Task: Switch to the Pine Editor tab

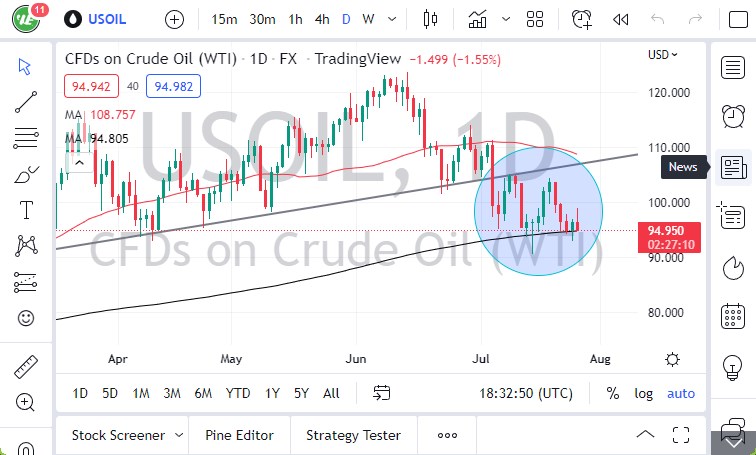Action: (x=239, y=435)
